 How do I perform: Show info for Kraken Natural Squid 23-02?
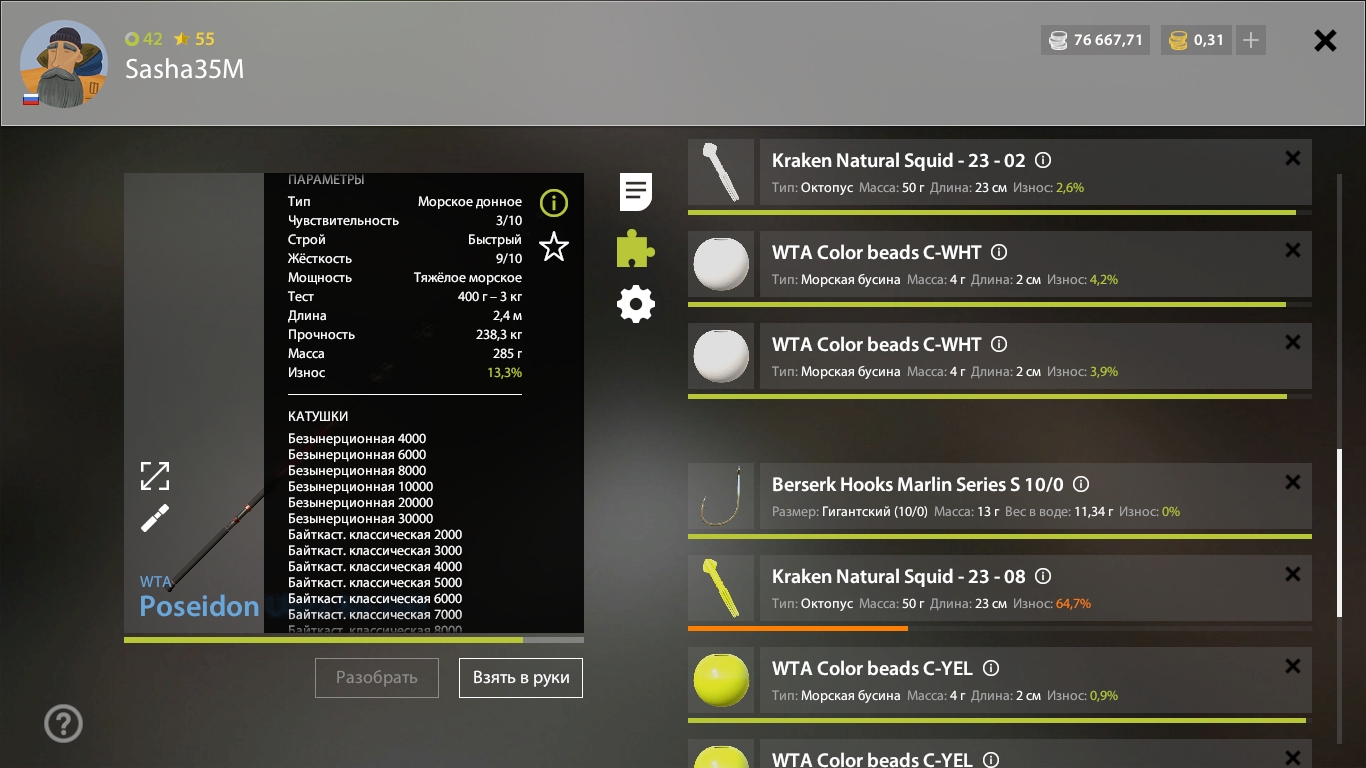coord(1043,160)
